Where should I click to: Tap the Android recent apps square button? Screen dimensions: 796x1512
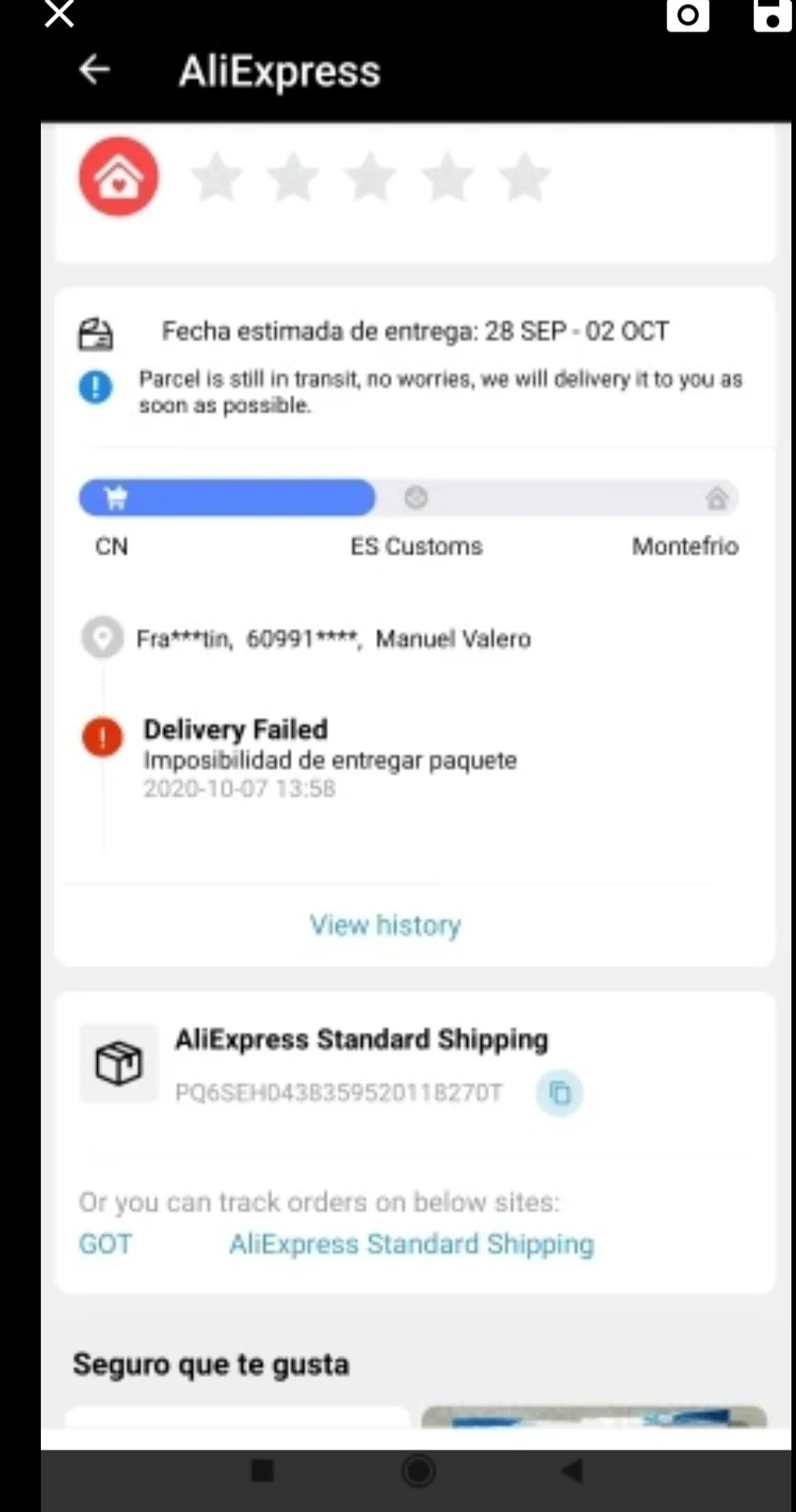[x=263, y=1471]
